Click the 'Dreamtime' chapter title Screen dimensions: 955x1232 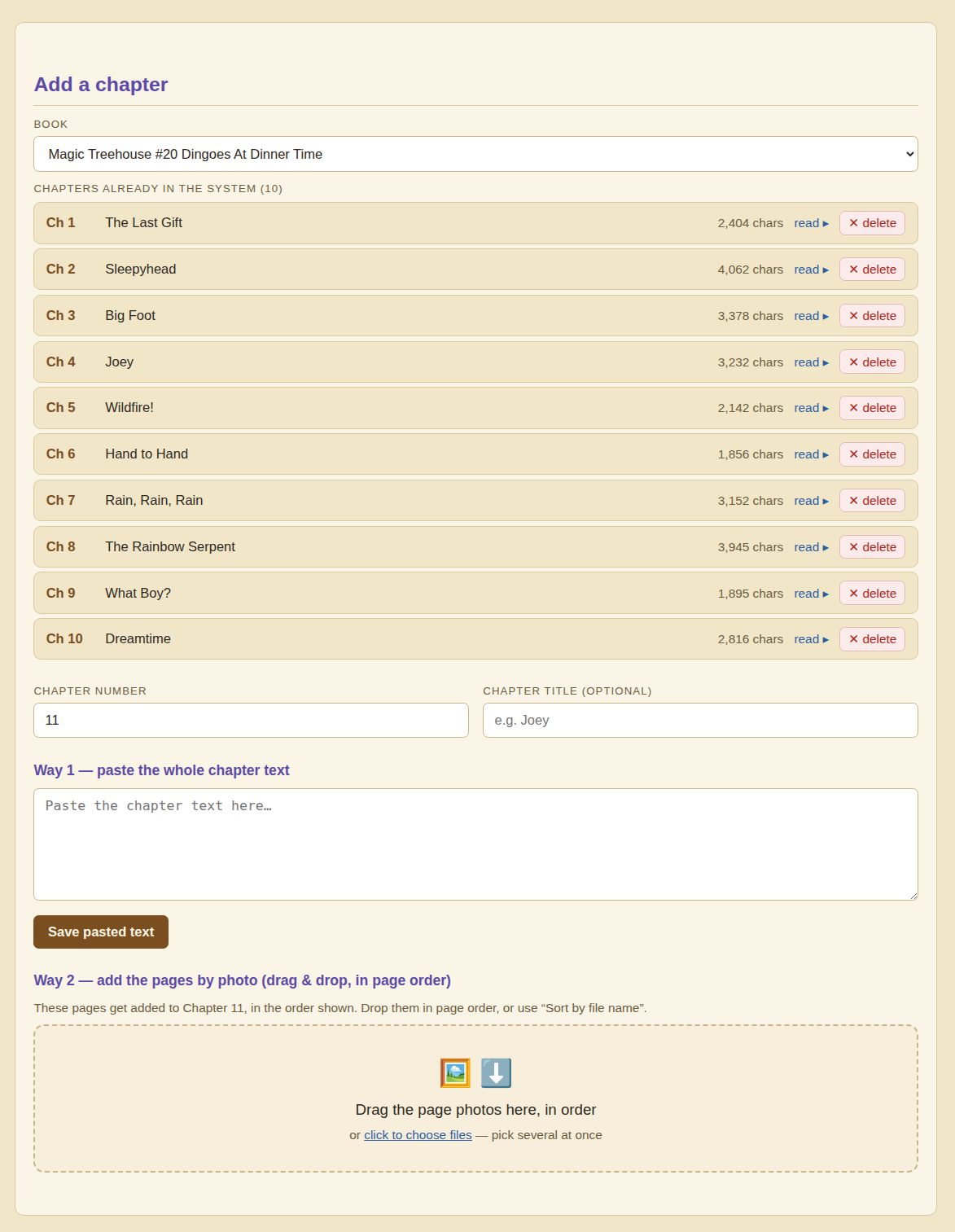pos(138,639)
